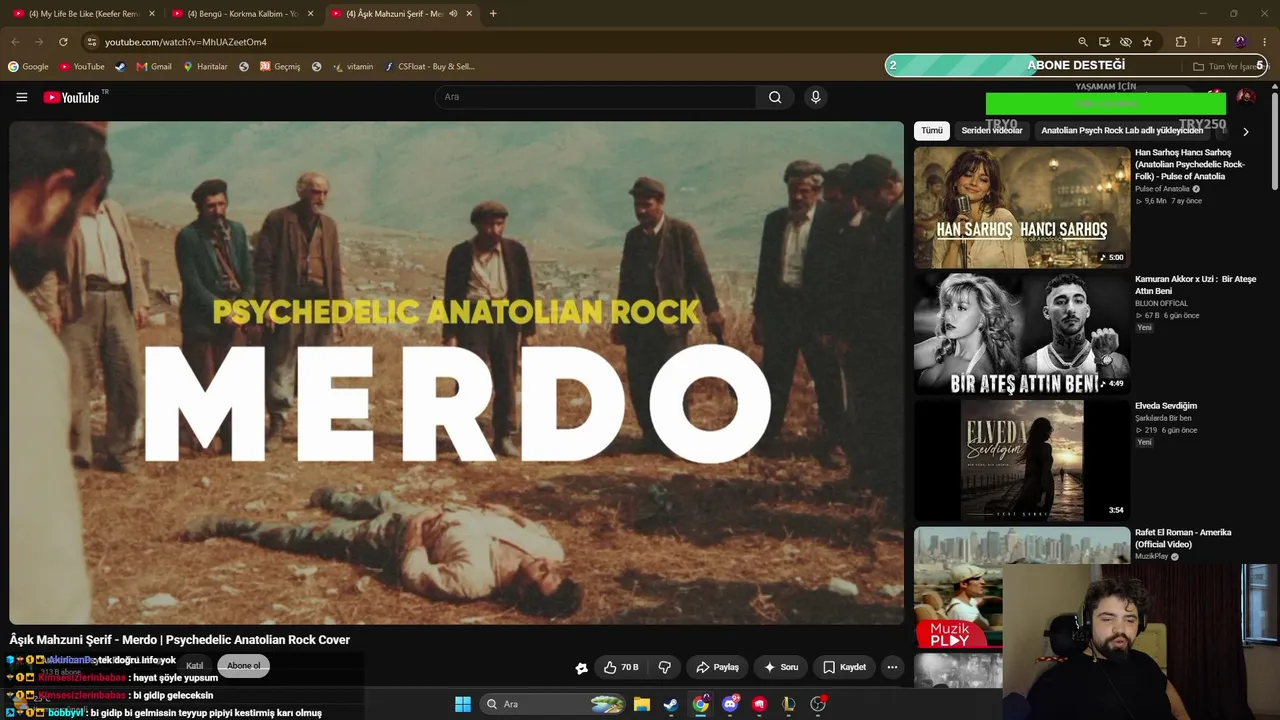
Task: Open the Han Sarhoş Hancı Sarhoş thumbnail
Action: tap(1022, 207)
